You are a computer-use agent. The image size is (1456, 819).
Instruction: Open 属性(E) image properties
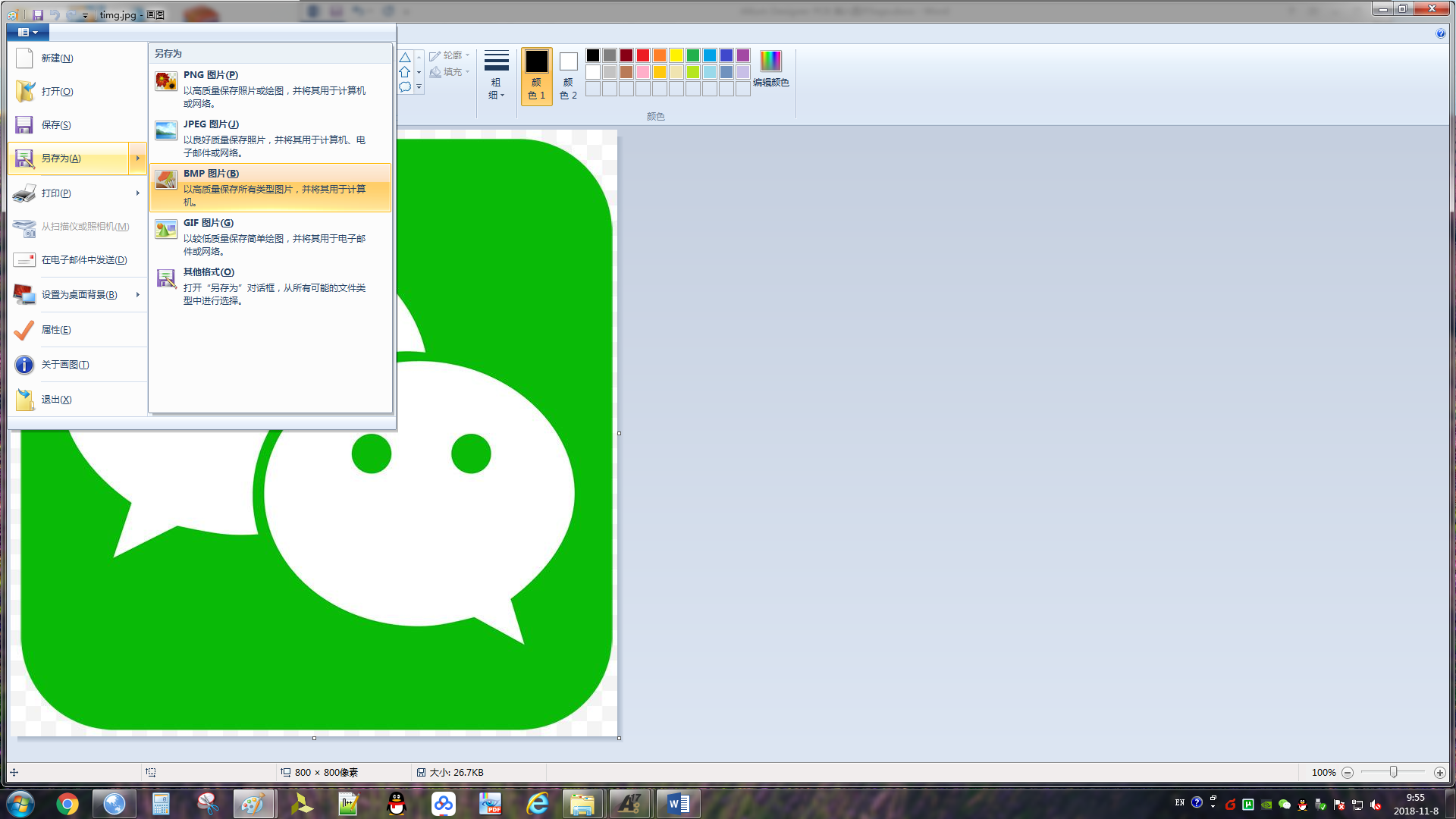point(77,330)
